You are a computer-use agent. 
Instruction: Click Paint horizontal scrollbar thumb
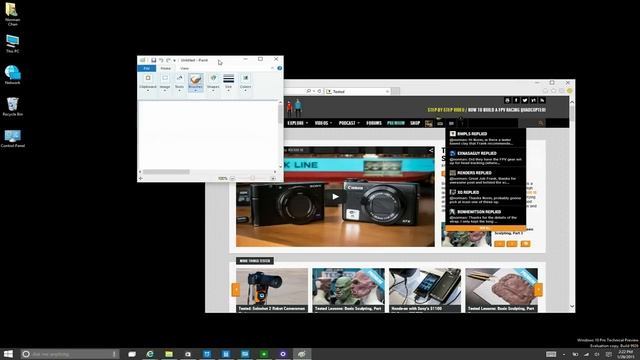point(166,172)
